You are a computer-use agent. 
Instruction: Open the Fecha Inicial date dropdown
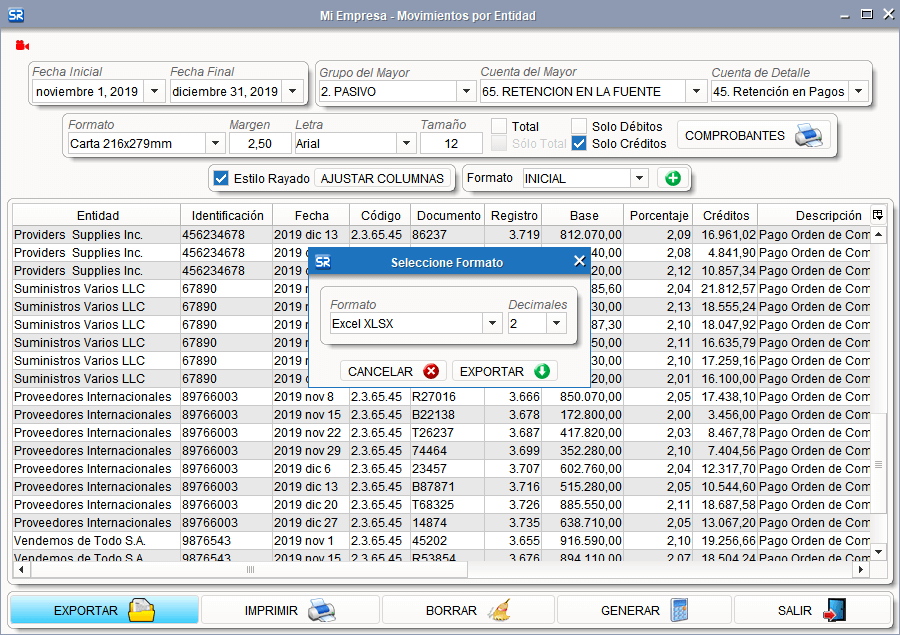(x=154, y=91)
